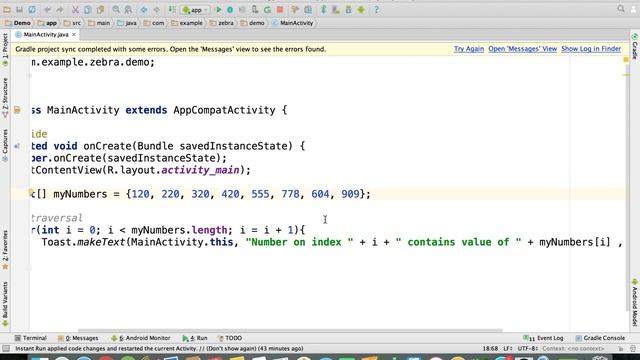Open the 4: Run tool tab

coord(195,338)
